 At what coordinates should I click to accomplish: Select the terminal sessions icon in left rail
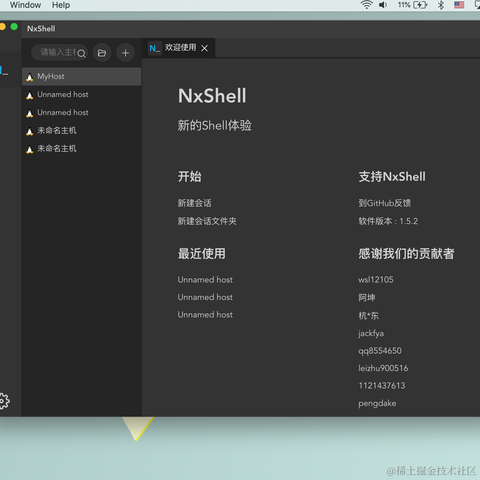3,71
